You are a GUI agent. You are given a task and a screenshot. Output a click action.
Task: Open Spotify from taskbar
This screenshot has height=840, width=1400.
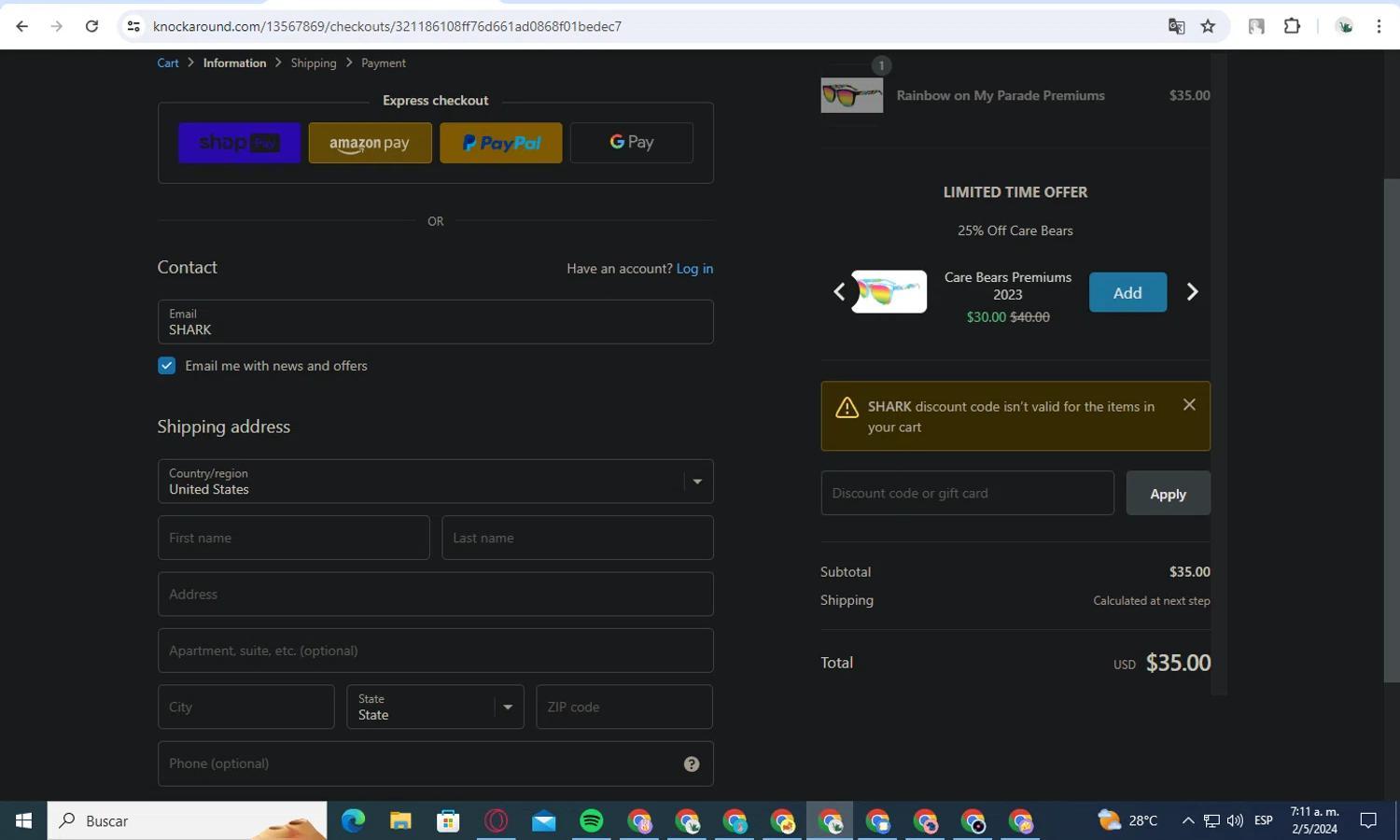click(x=592, y=820)
